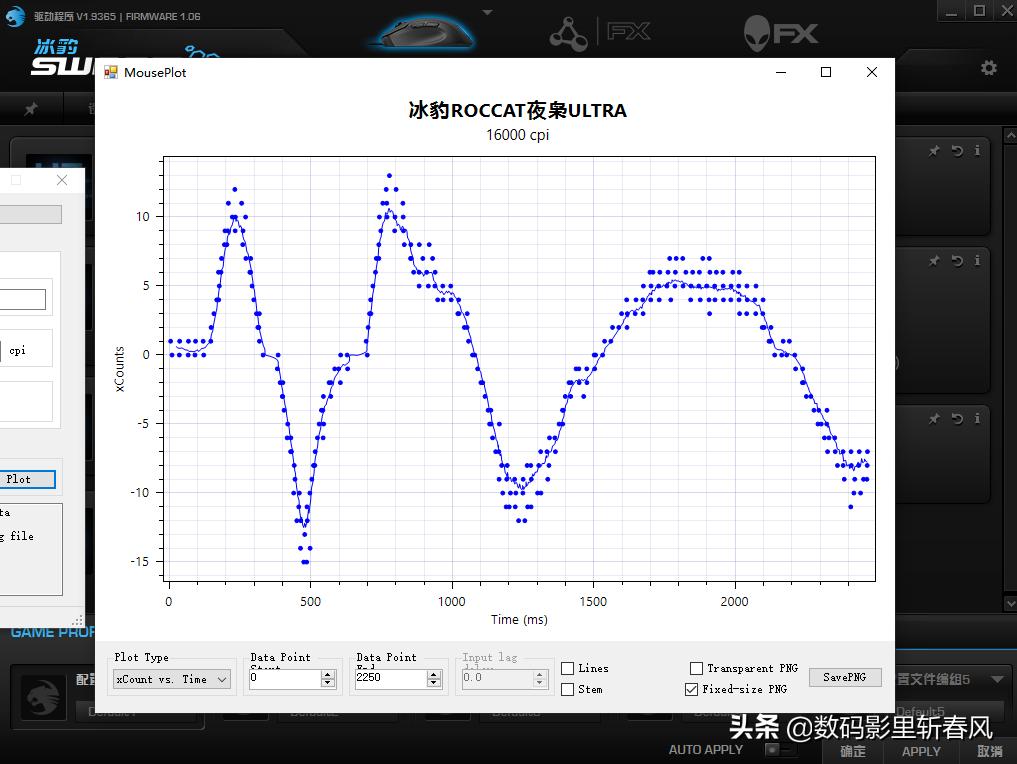Open the Swarm settings gear icon

click(x=988, y=68)
